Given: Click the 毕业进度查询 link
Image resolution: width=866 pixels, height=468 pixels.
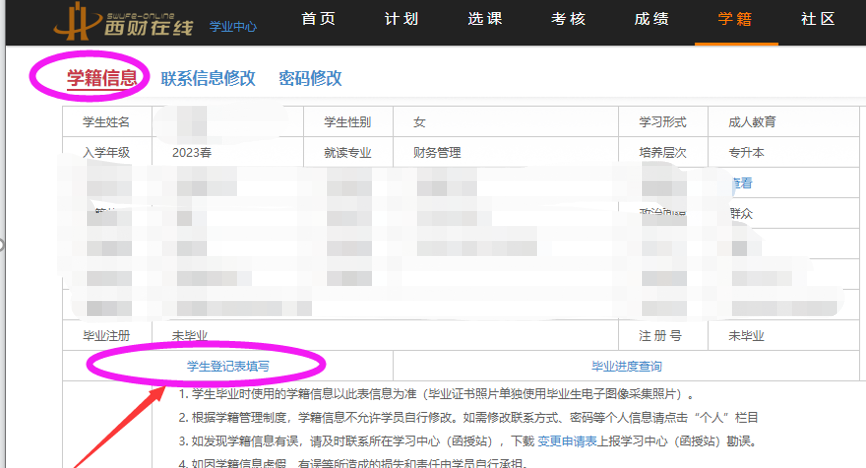Looking at the screenshot, I should pyautogui.click(x=626, y=366).
